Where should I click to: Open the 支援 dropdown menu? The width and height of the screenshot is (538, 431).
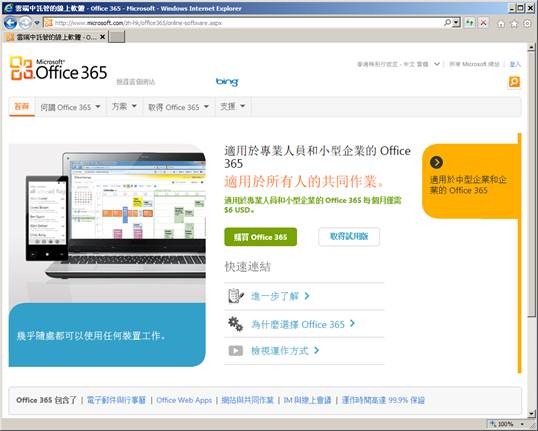pos(232,107)
